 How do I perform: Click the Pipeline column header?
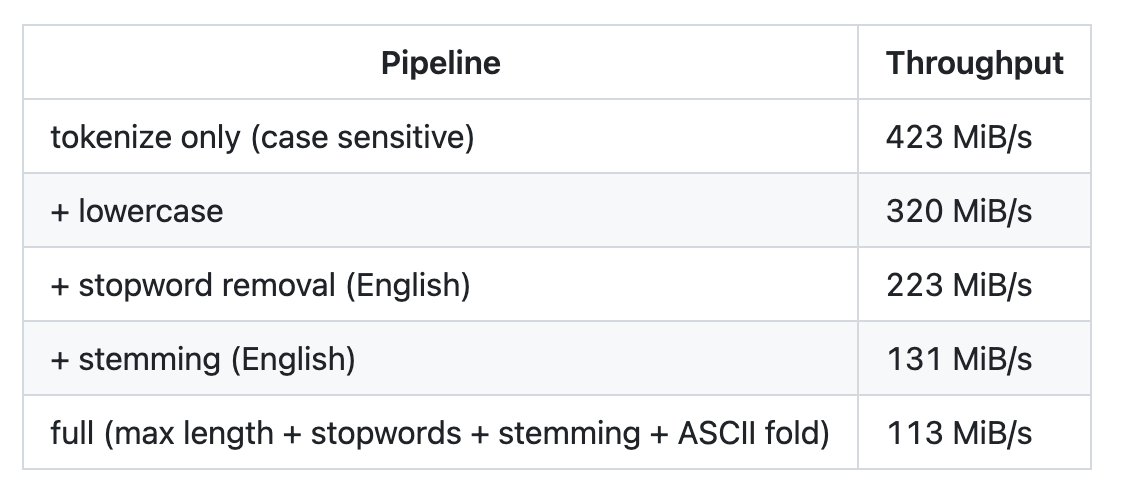click(440, 62)
